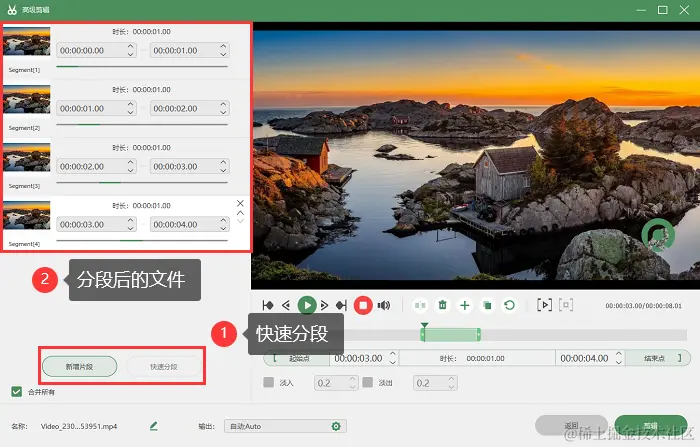Viewport: 700px width, 447px height.
Task: Click the green play button
Action: 307,305
